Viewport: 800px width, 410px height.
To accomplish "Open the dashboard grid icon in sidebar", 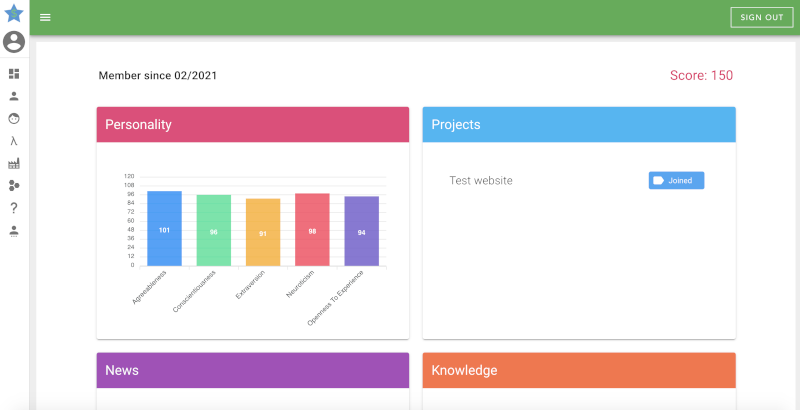I will (14, 74).
